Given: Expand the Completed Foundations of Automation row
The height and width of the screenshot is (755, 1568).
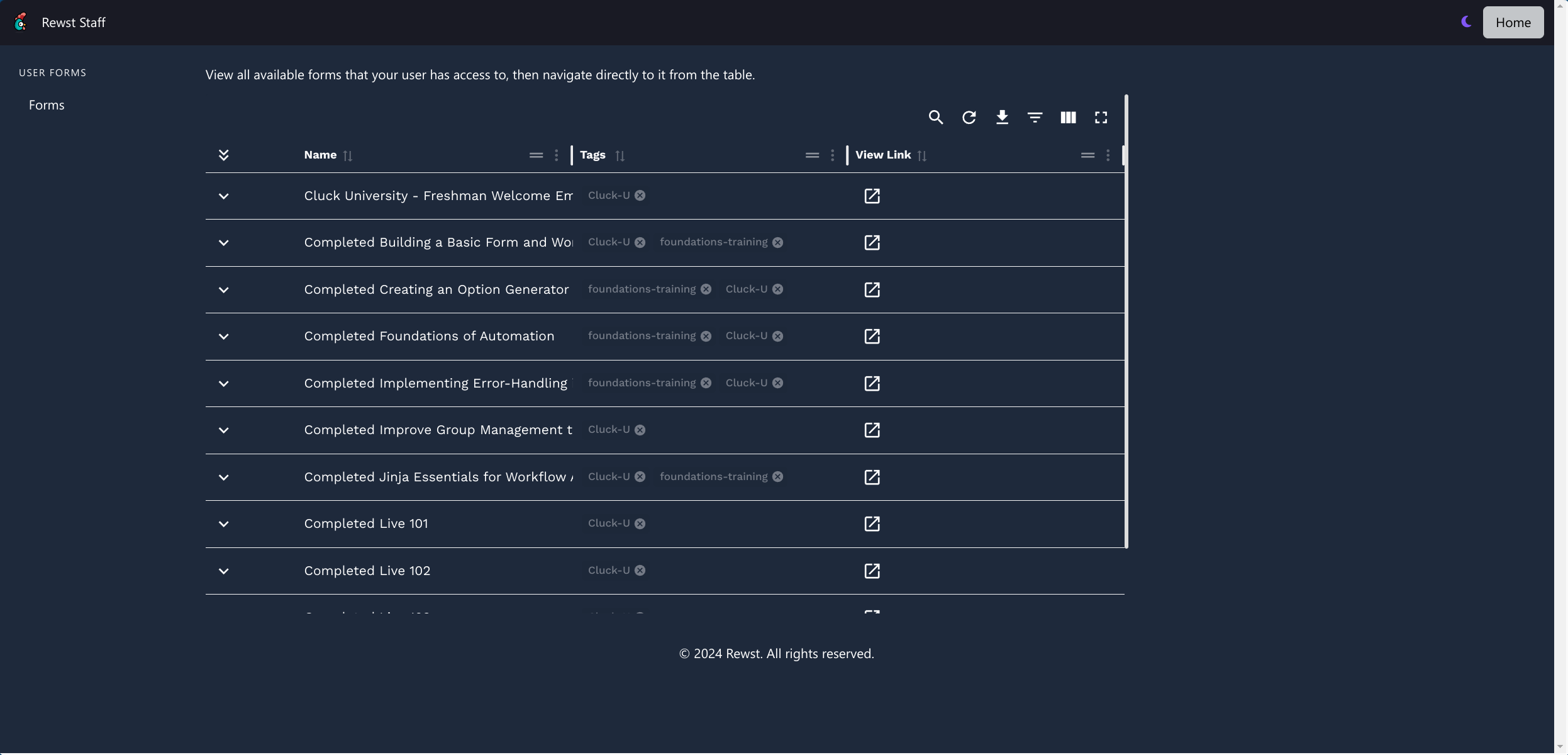Looking at the screenshot, I should [x=223, y=337].
